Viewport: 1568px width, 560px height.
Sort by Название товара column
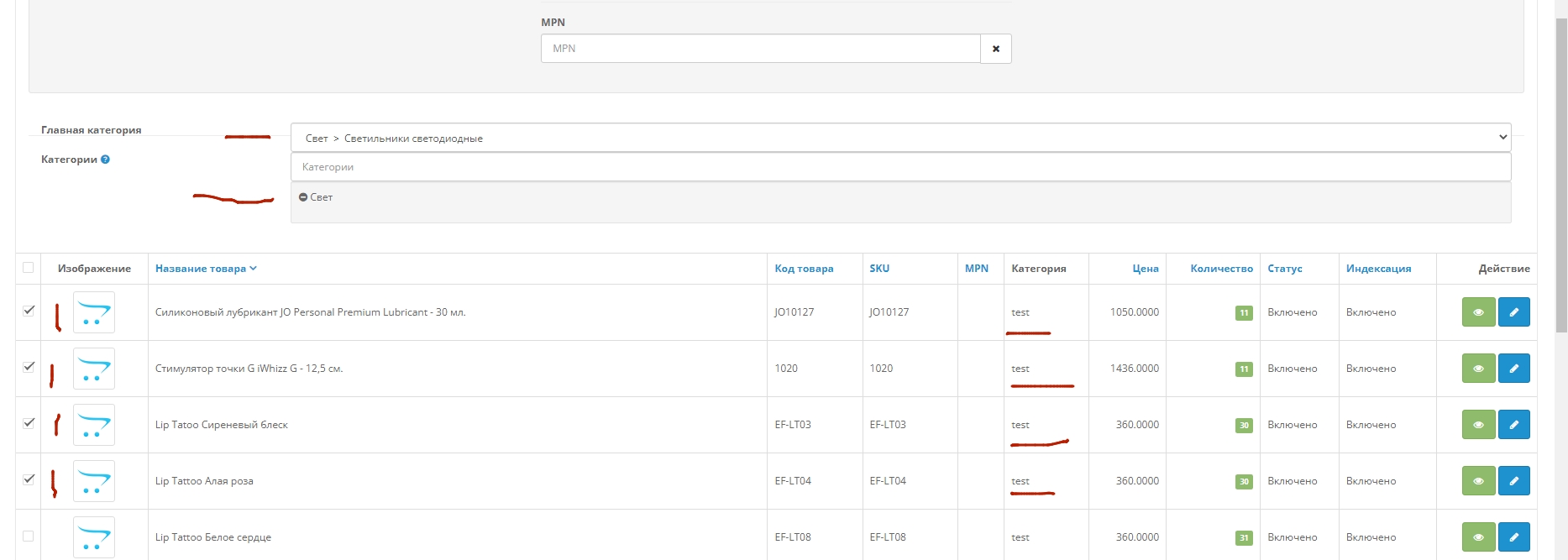(x=201, y=269)
